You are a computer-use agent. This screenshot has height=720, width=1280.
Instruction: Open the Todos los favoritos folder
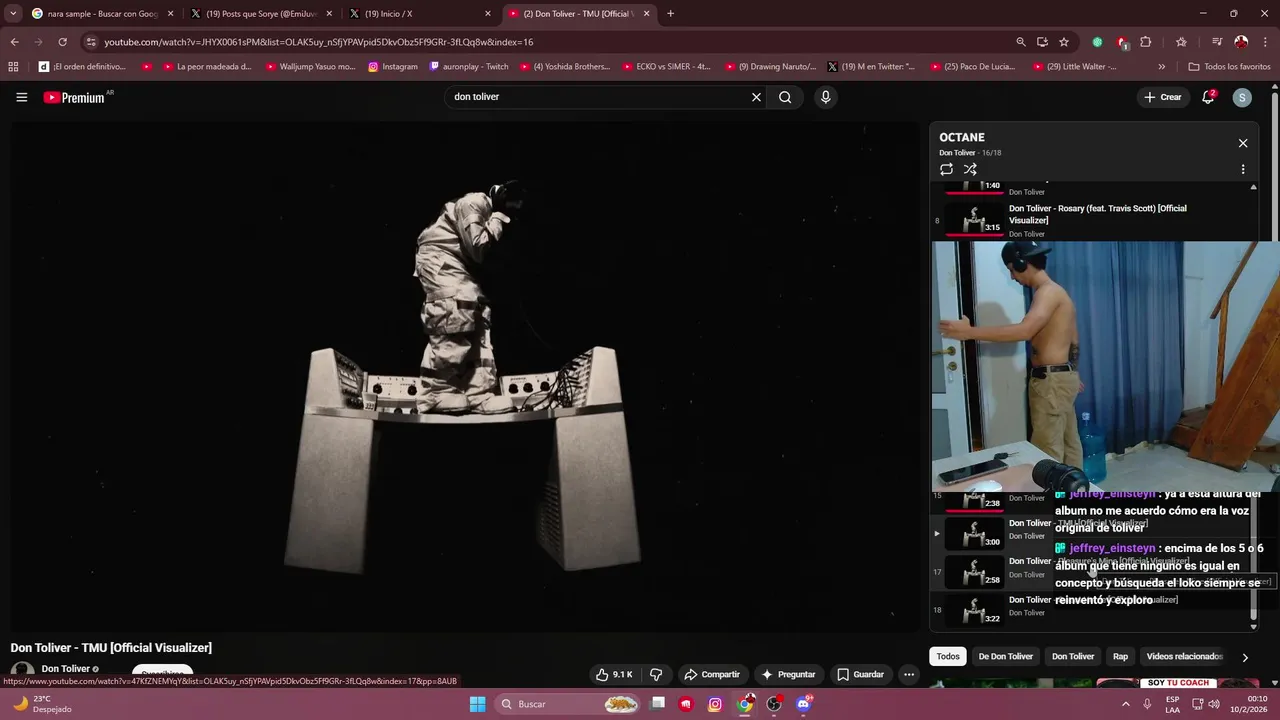pos(1229,67)
